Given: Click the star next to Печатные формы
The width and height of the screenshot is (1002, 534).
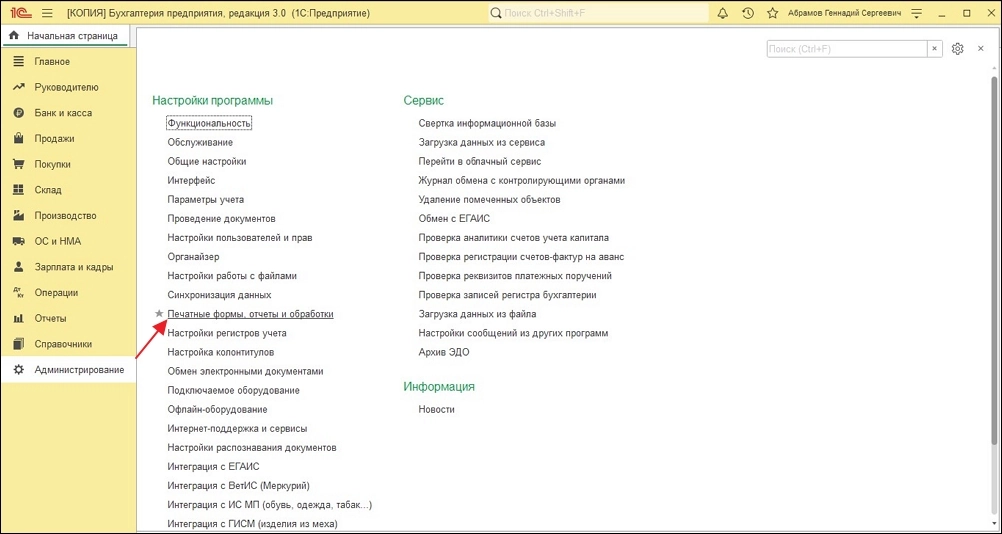Looking at the screenshot, I should tap(160, 314).
